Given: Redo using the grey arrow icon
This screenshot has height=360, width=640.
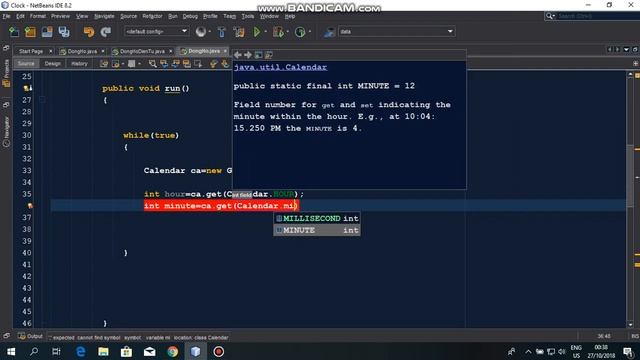Looking at the screenshot, I should pos(106,32).
